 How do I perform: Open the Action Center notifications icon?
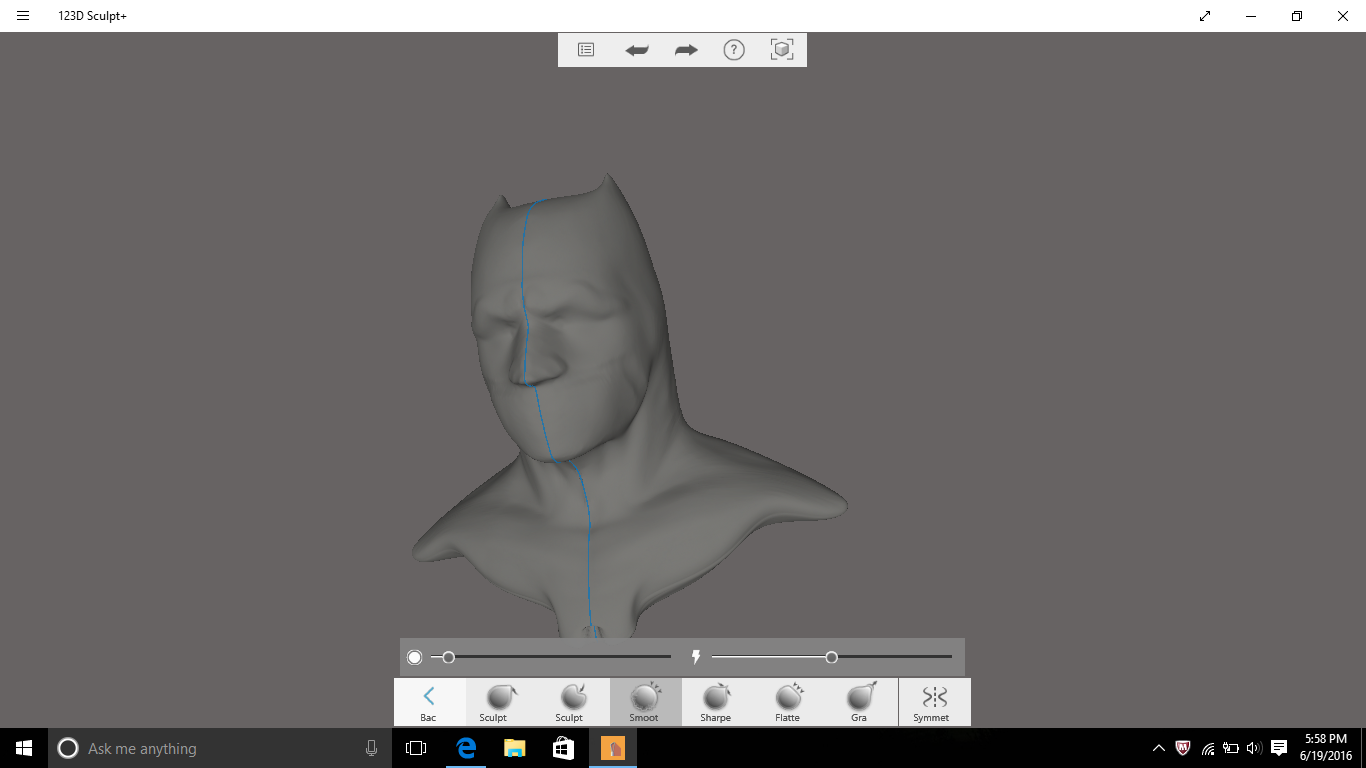coord(1279,748)
